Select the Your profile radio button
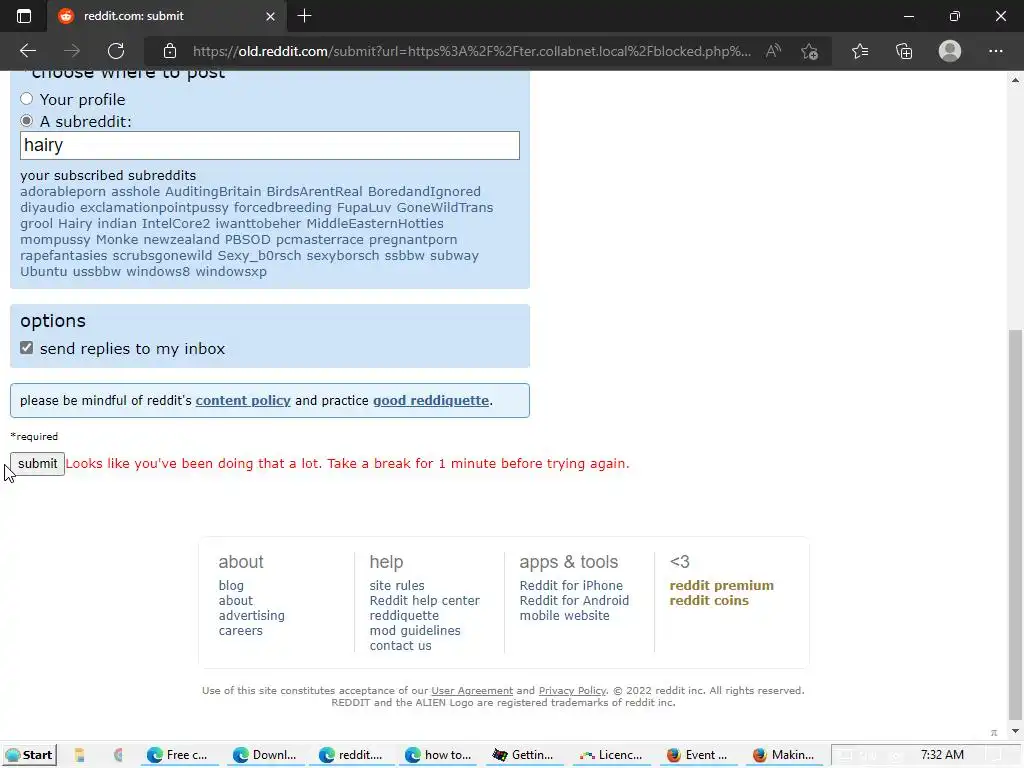Image resolution: width=1024 pixels, height=768 pixels. point(26,99)
